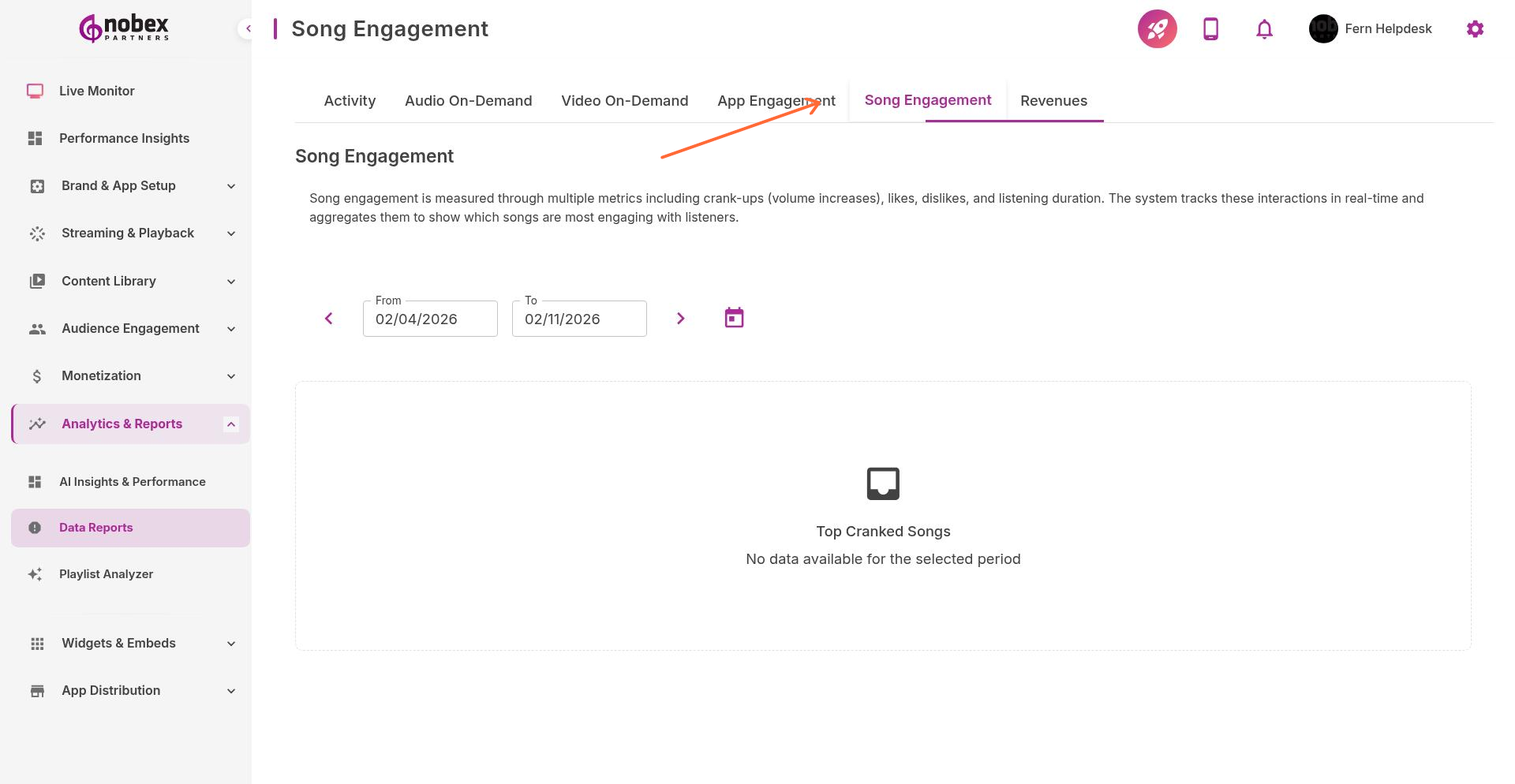Switch to the Revenues tab

tap(1053, 100)
